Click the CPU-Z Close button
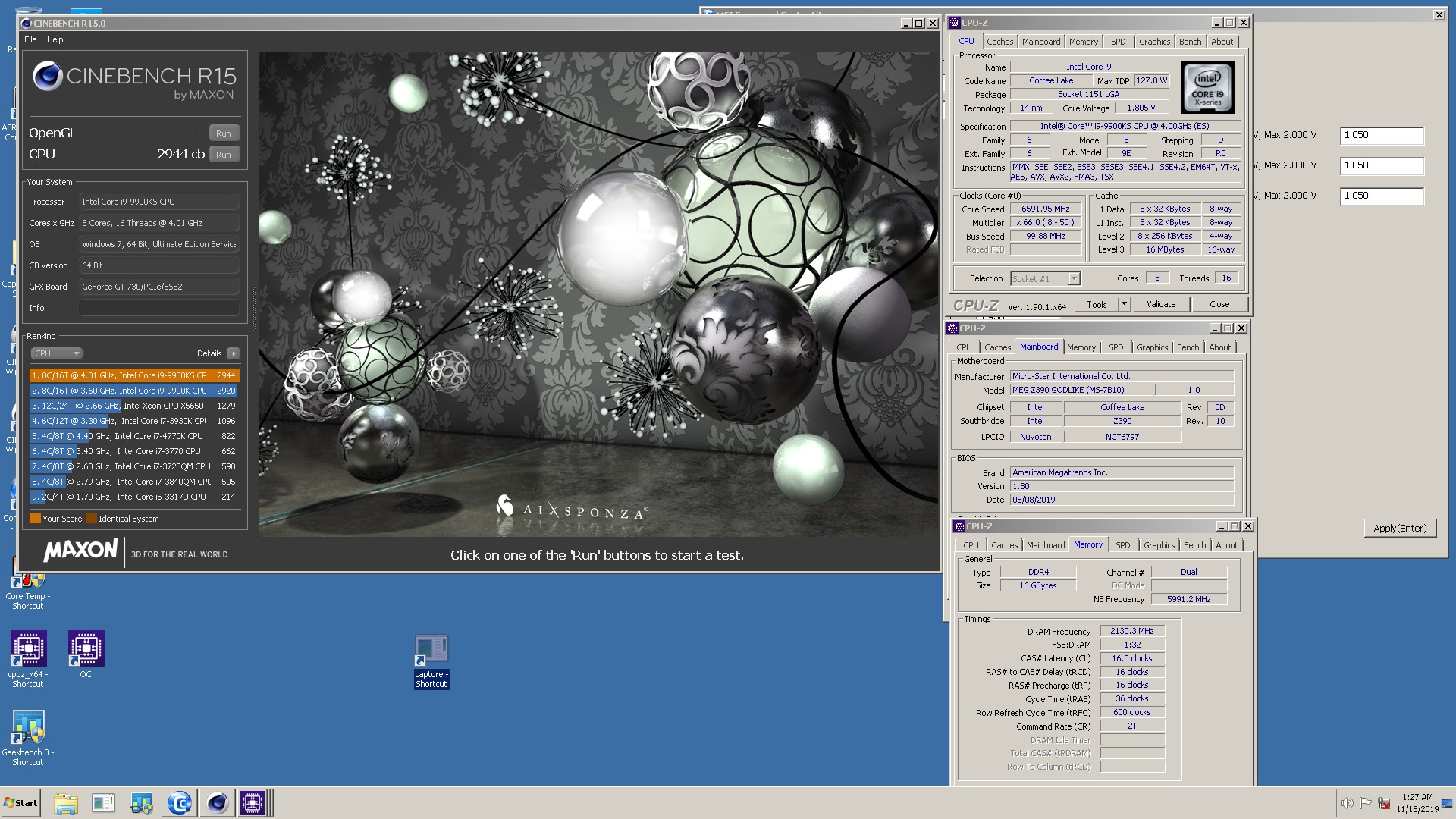Viewport: 1456px width, 819px height. pyautogui.click(x=1219, y=304)
